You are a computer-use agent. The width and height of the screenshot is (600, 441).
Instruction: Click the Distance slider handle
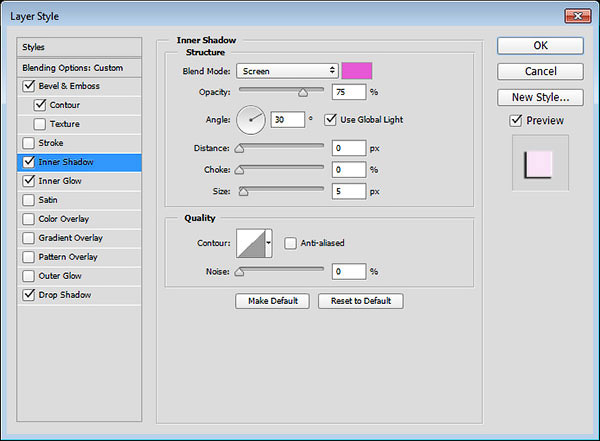(x=239, y=149)
